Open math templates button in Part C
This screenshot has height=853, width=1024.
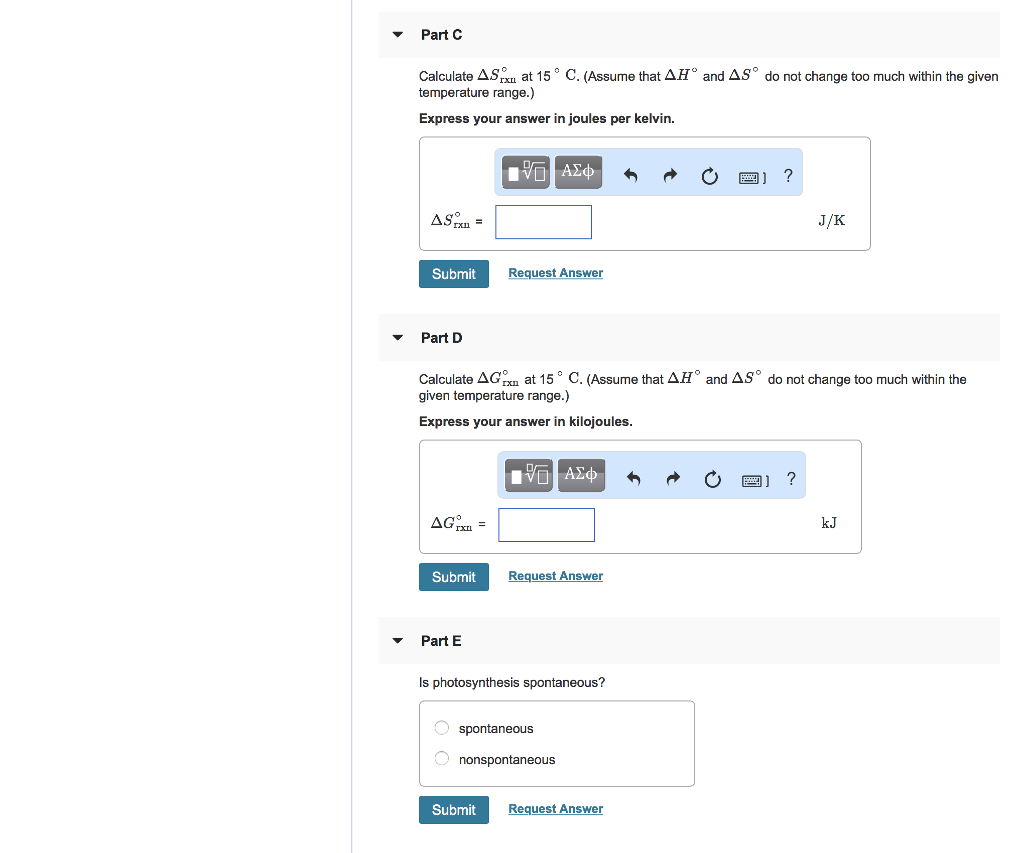[x=526, y=173]
